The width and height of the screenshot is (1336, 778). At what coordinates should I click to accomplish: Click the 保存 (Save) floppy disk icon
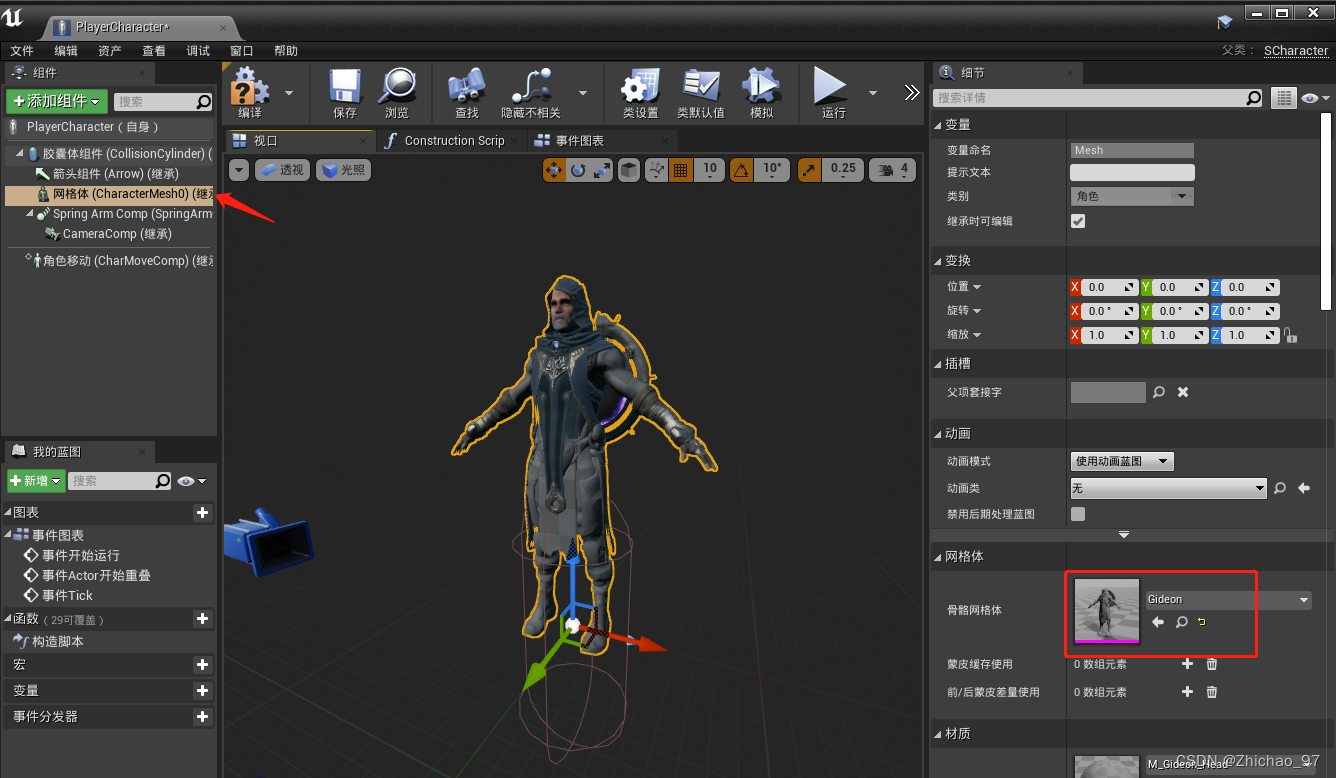tap(345, 87)
